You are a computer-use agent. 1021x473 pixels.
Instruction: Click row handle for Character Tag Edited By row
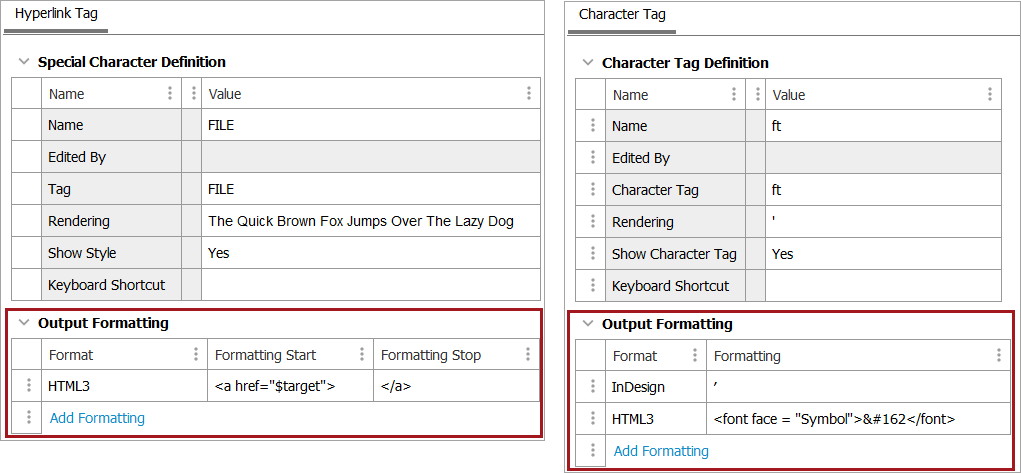tap(592, 158)
